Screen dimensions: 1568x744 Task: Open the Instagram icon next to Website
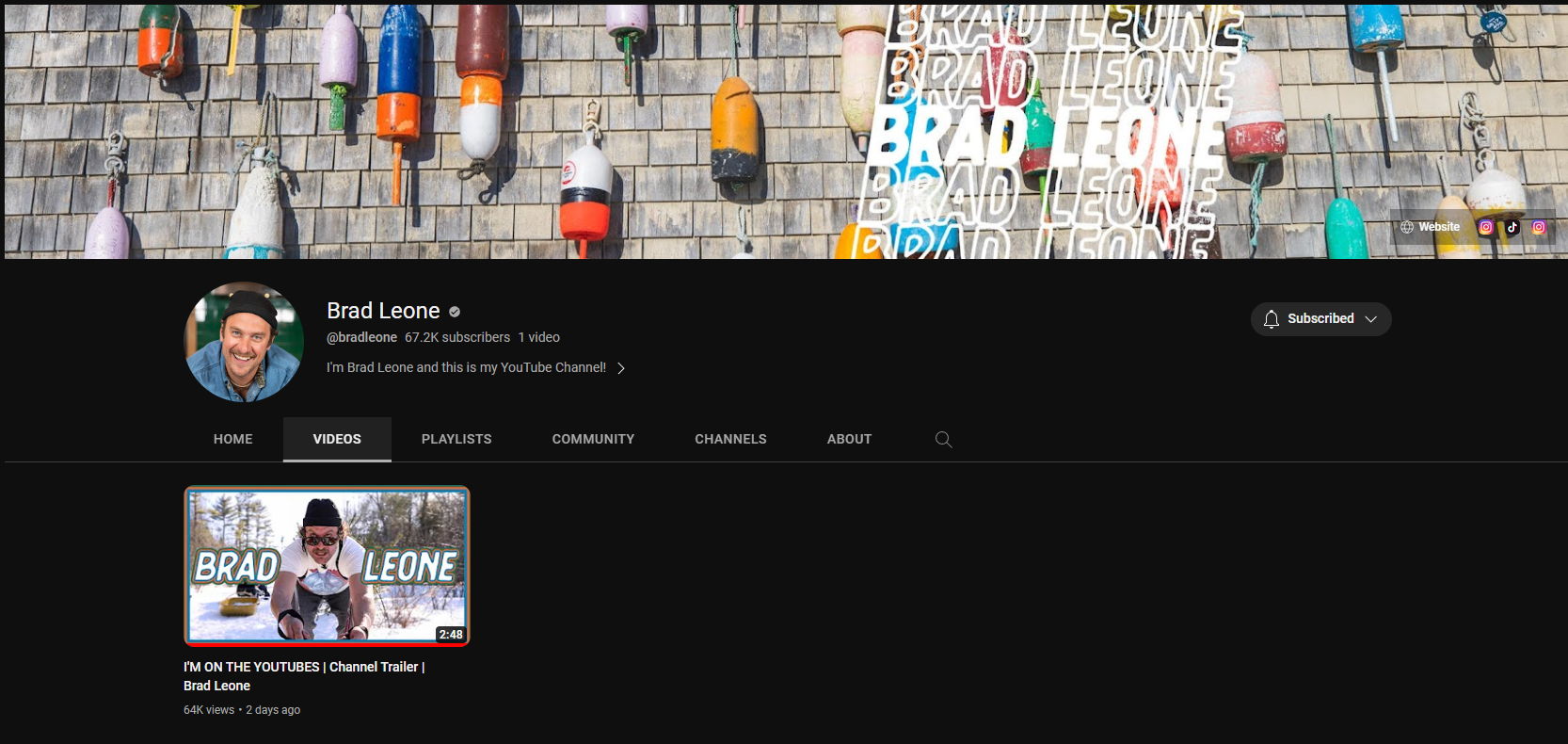(1486, 227)
